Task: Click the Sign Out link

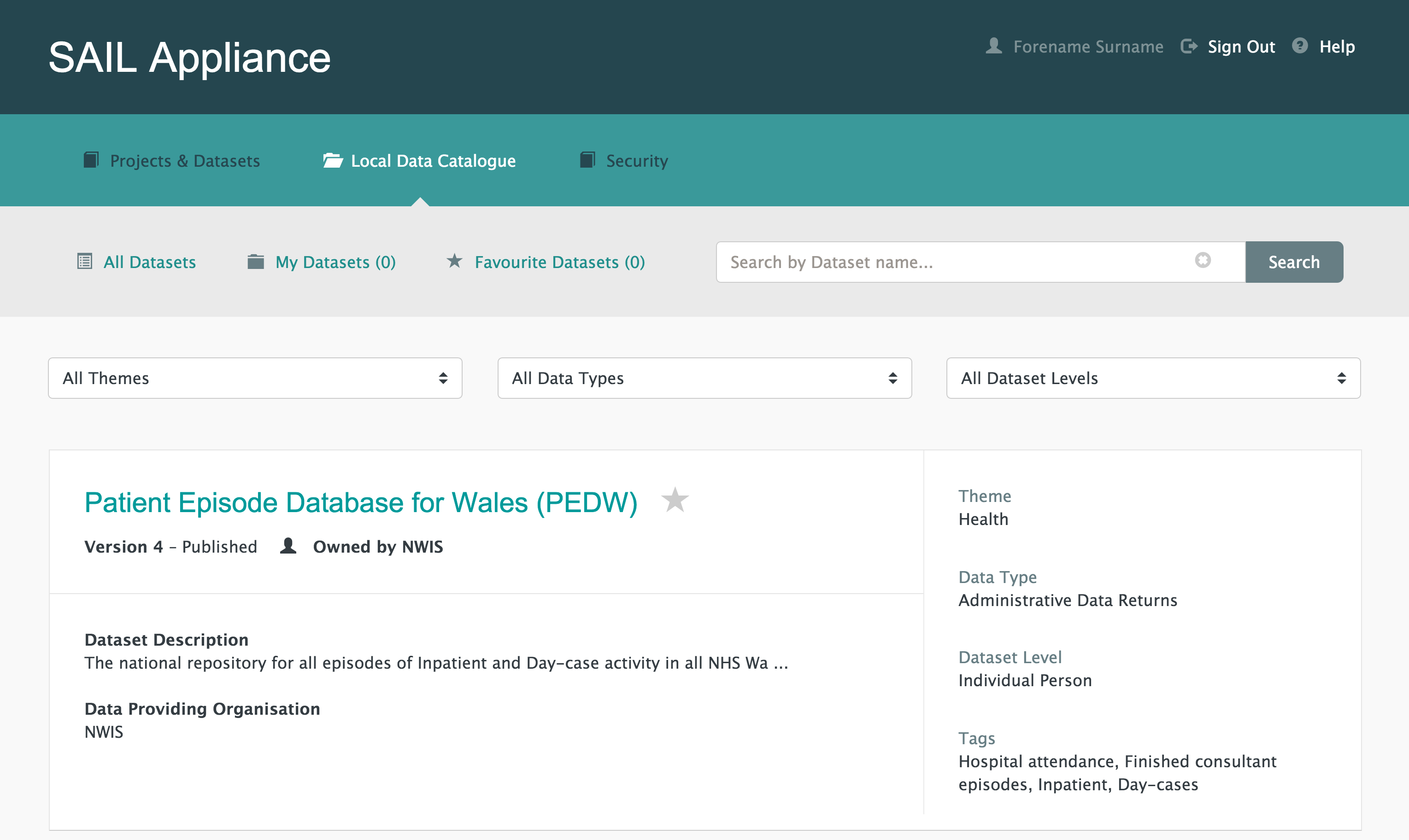Action: (x=1241, y=47)
